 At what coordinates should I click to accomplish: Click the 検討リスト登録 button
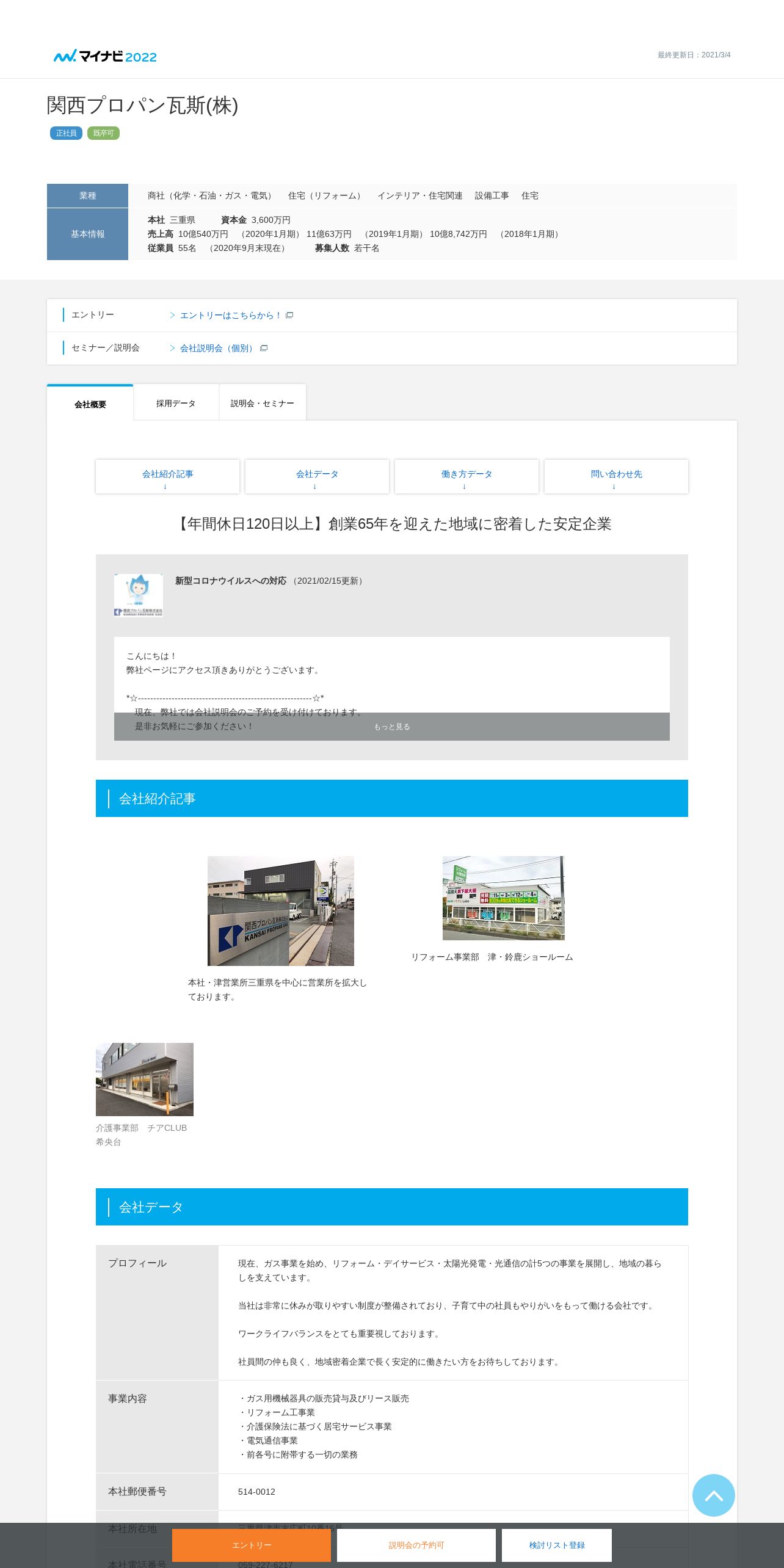point(557,1545)
